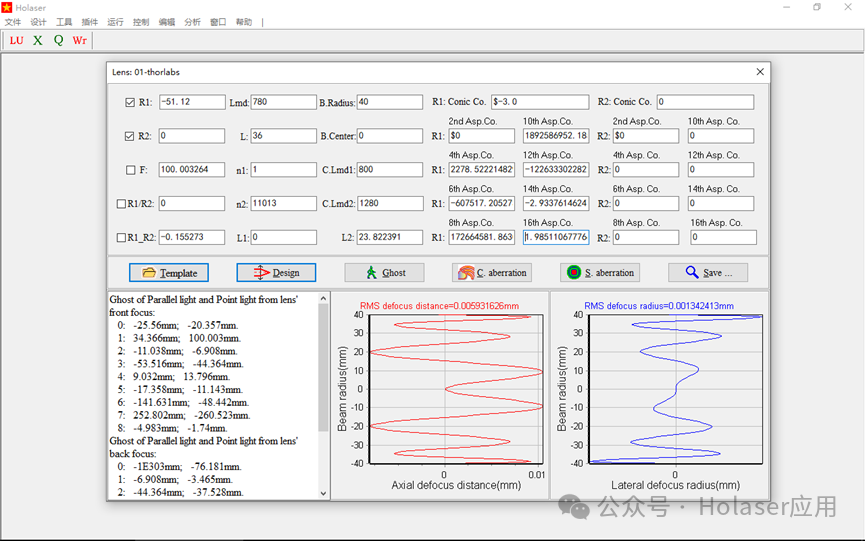Open the 分析 menu
Viewport: 865px width, 541px height.
click(x=192, y=22)
